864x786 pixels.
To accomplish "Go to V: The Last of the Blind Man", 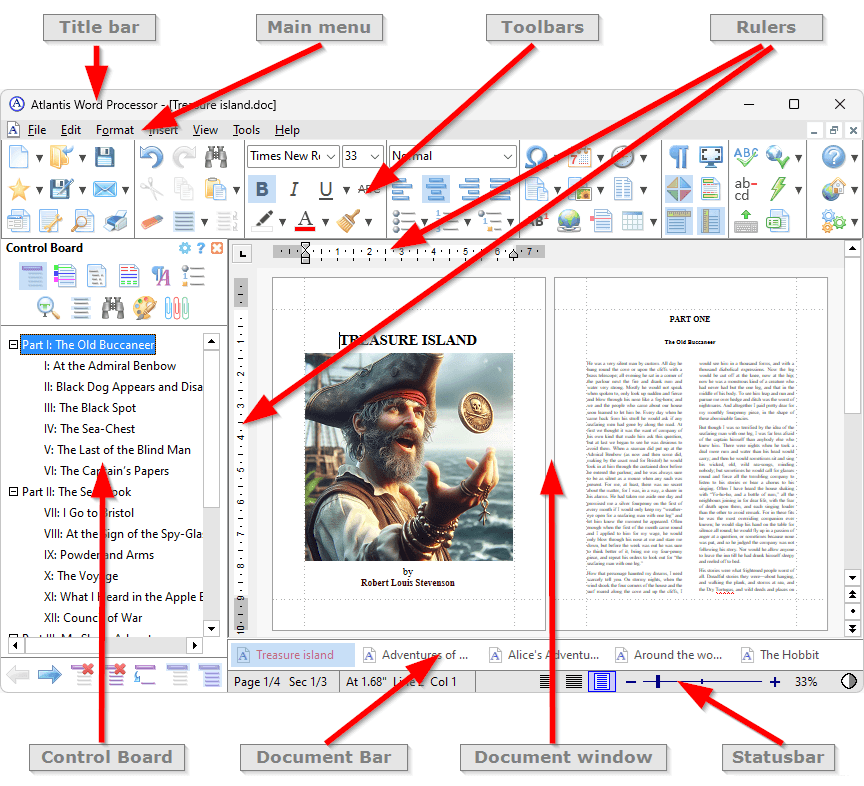I will pyautogui.click(x=117, y=450).
